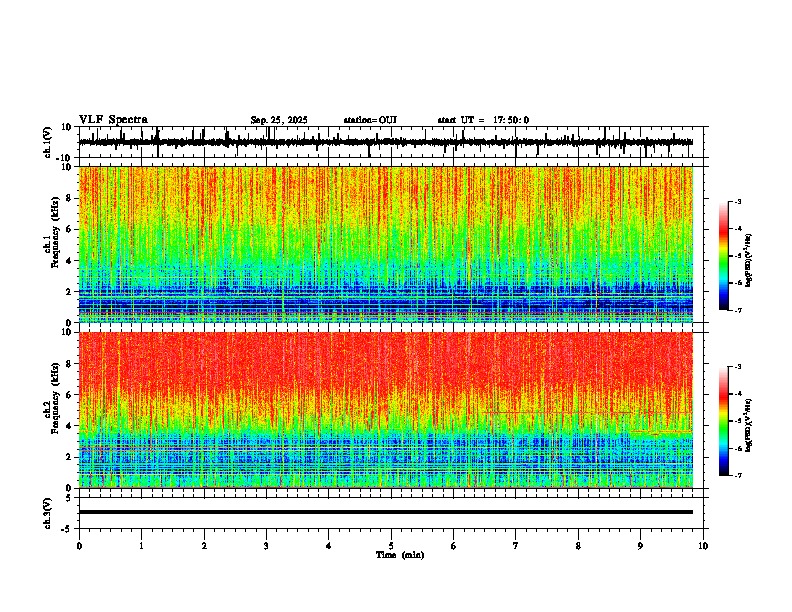Click the time axis tick label "0"
792x612 pixels.
point(79,546)
